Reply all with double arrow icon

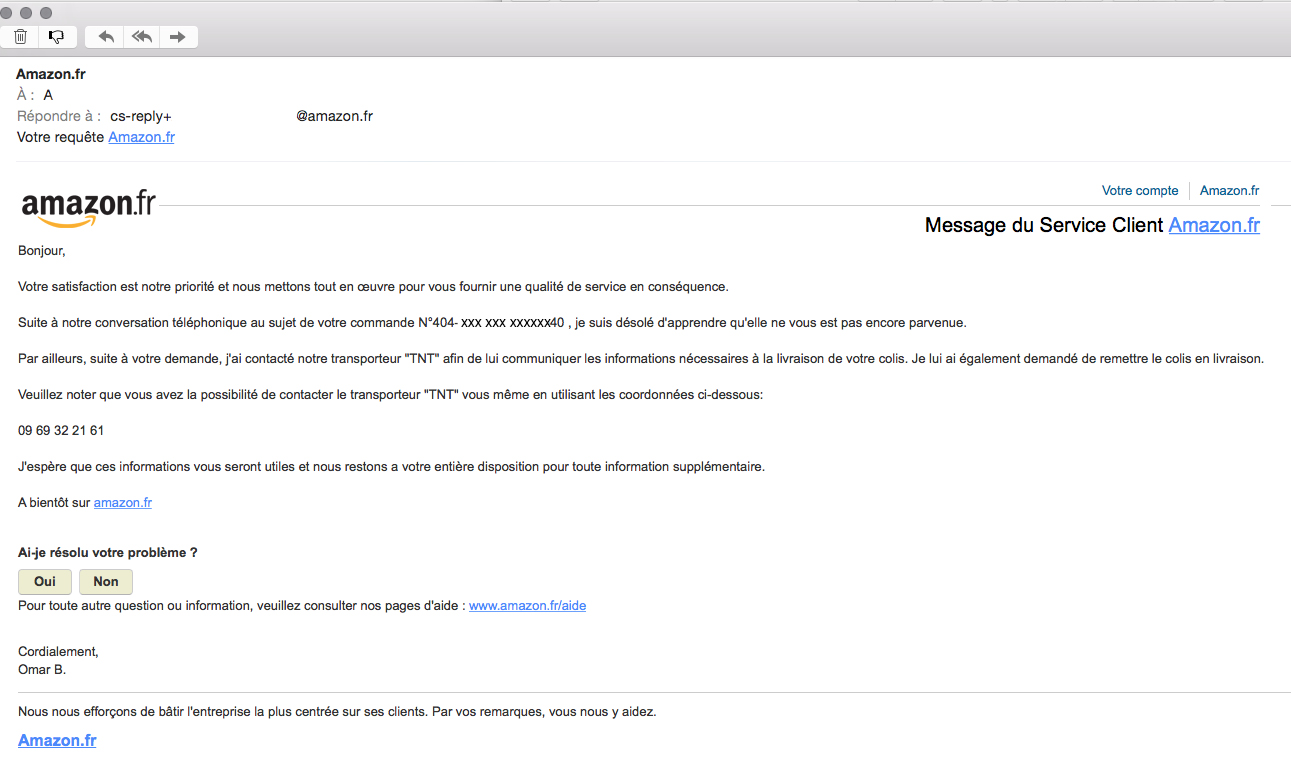(x=142, y=37)
